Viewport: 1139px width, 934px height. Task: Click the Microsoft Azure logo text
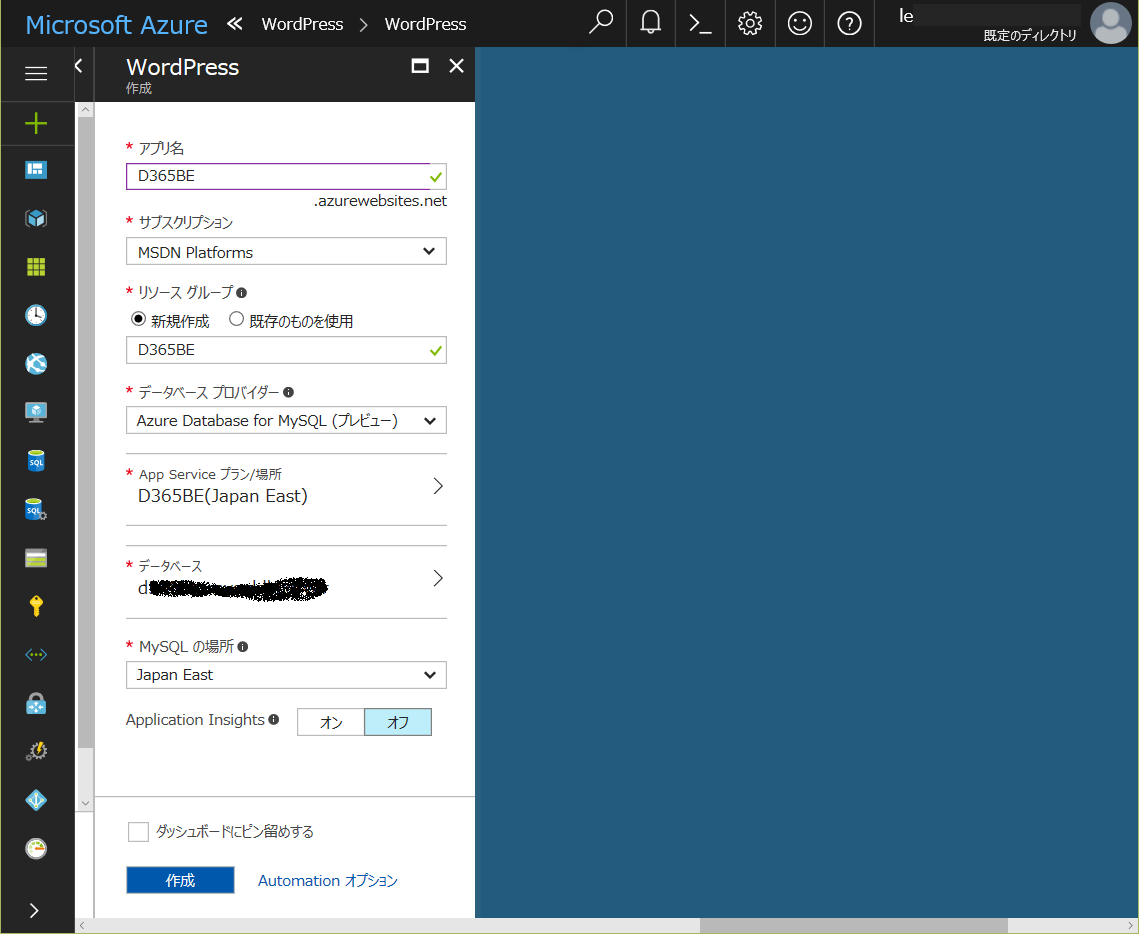click(116, 24)
